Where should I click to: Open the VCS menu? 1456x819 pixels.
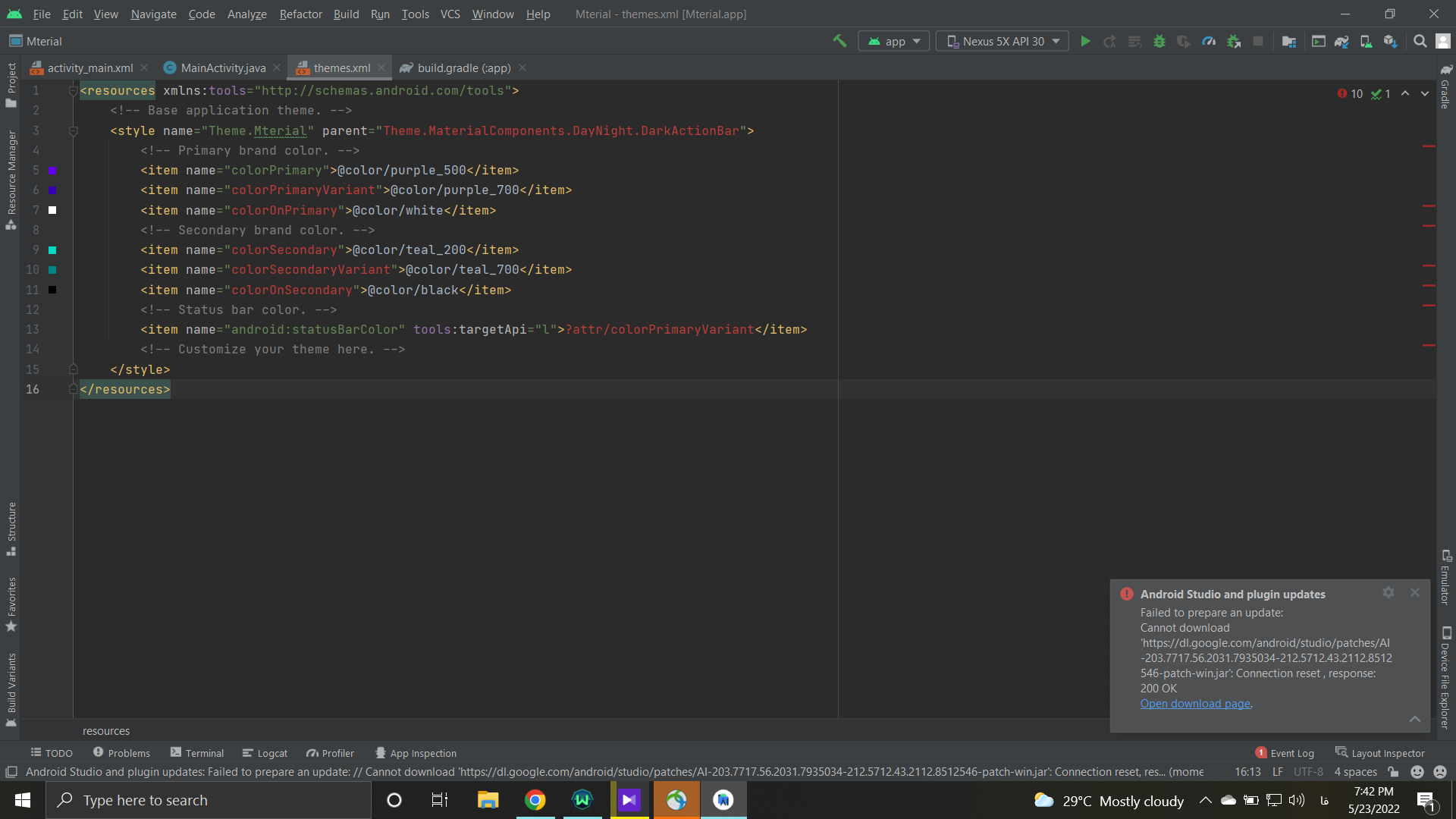(x=450, y=14)
